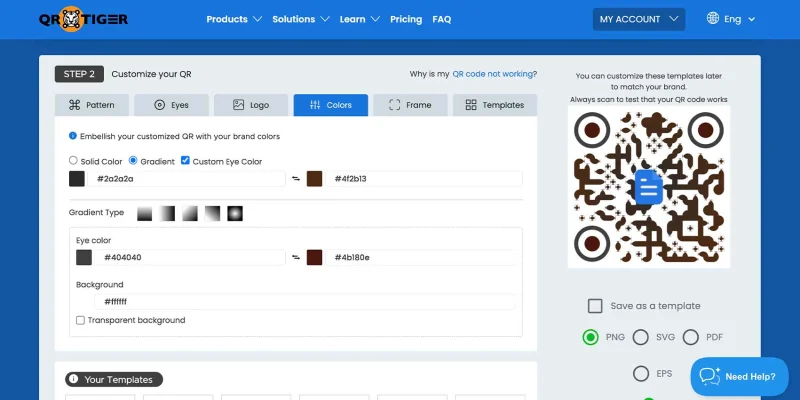Viewport: 800px width, 400px height.
Task: Click the QR code preview image
Action: (648, 187)
